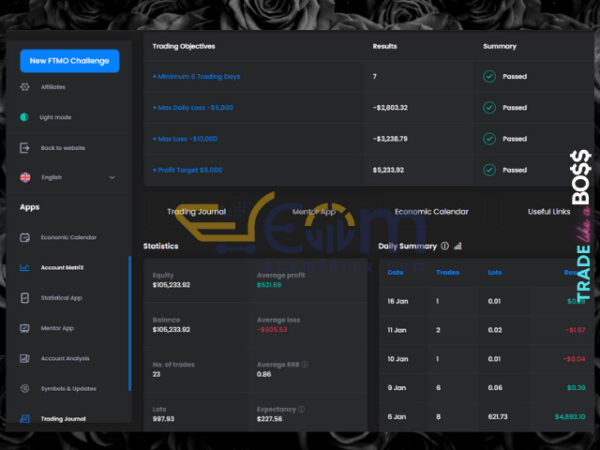
Task: Click the New FTMO Challenge button
Action: [x=69, y=61]
